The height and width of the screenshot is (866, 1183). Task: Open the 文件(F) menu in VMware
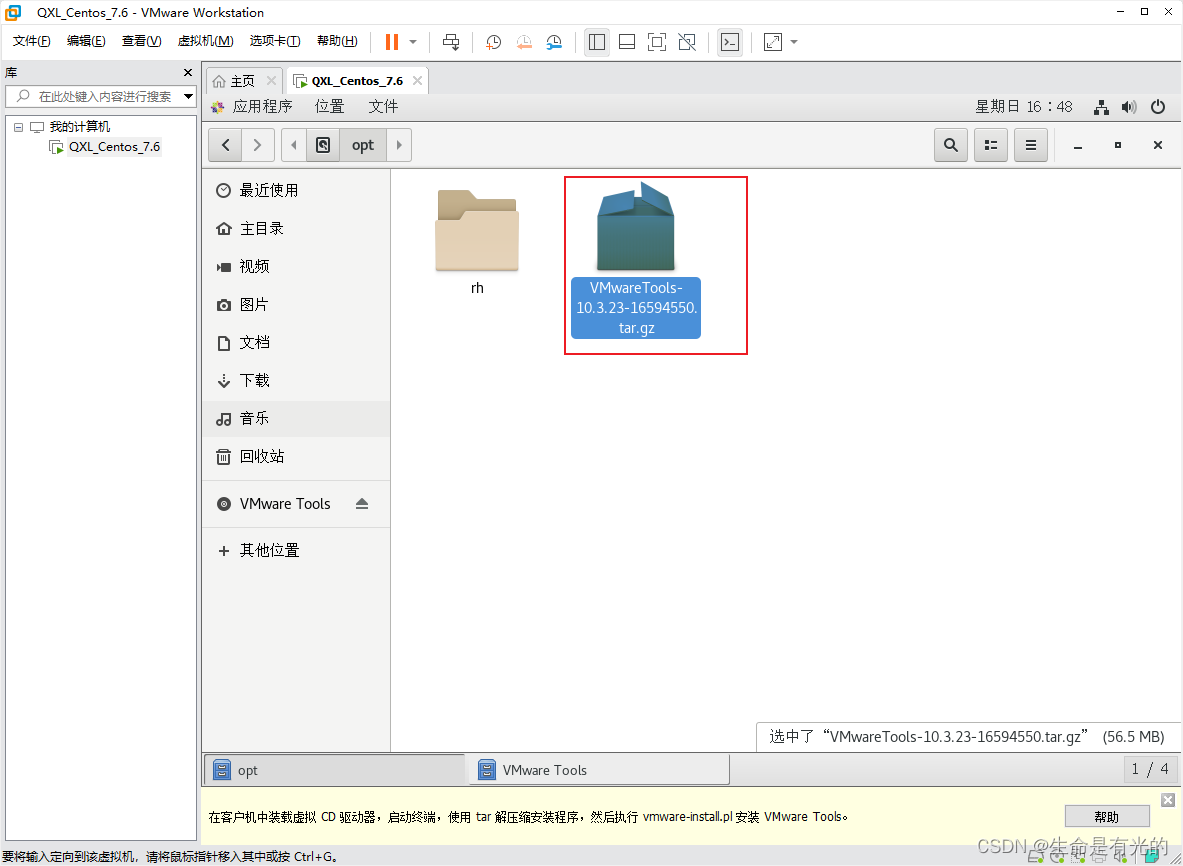[32, 41]
